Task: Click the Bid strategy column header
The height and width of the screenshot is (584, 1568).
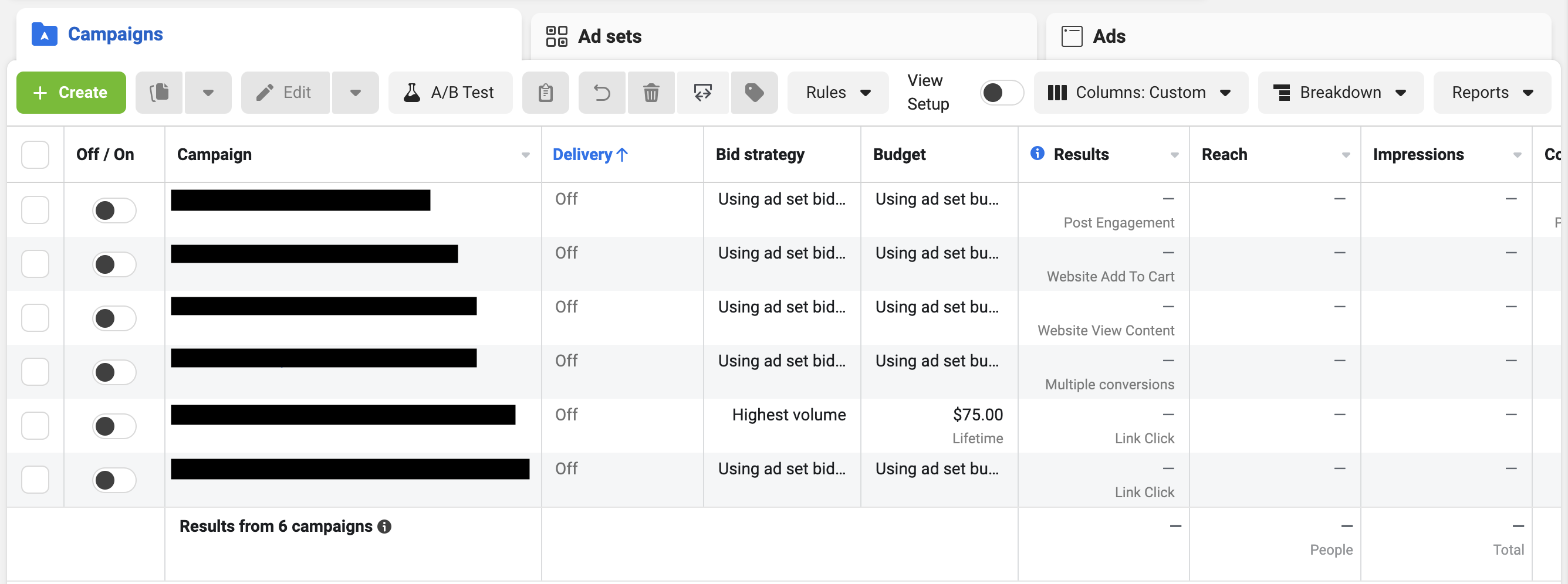Action: click(x=760, y=155)
